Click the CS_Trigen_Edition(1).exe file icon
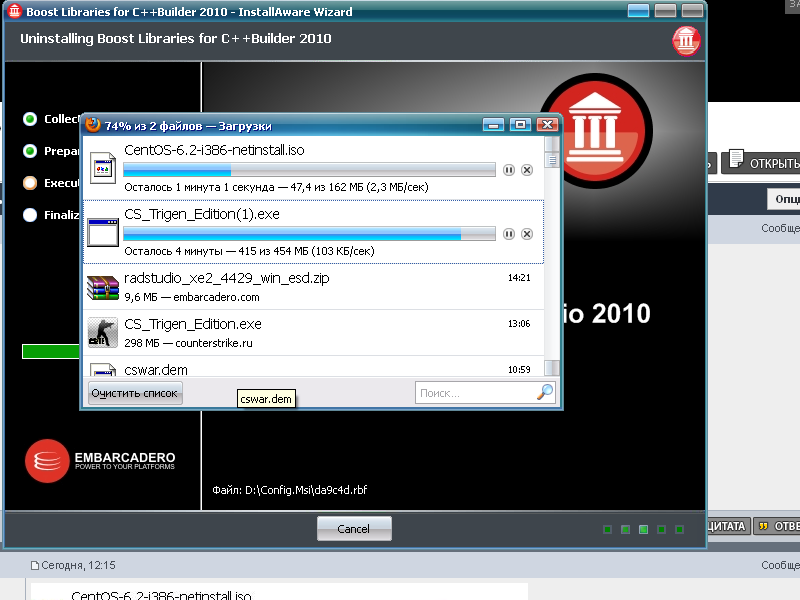Image resolution: width=800 pixels, height=600 pixels. (x=103, y=232)
